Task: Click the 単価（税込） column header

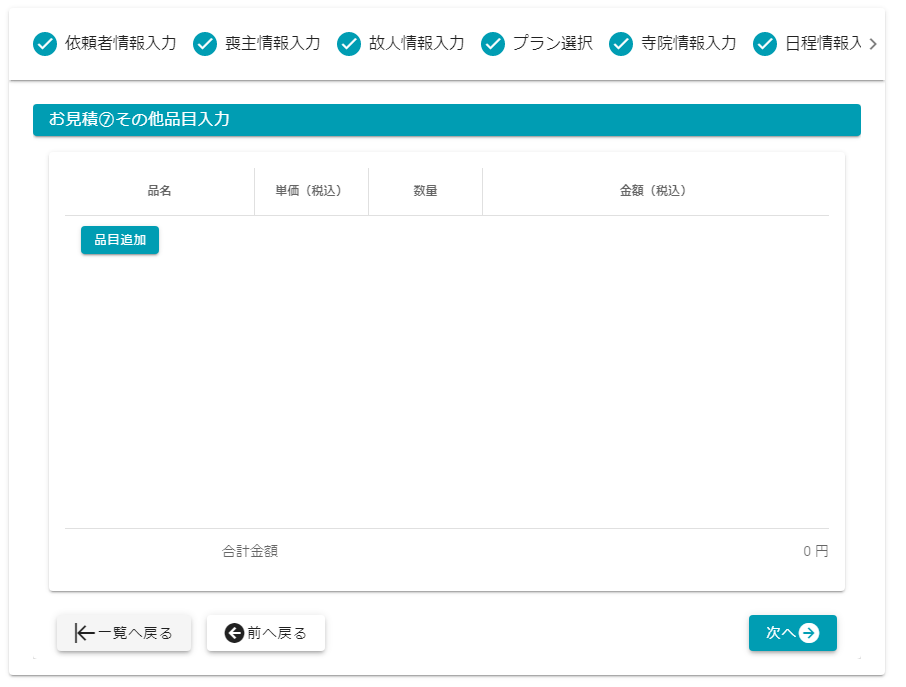Action: coord(311,191)
